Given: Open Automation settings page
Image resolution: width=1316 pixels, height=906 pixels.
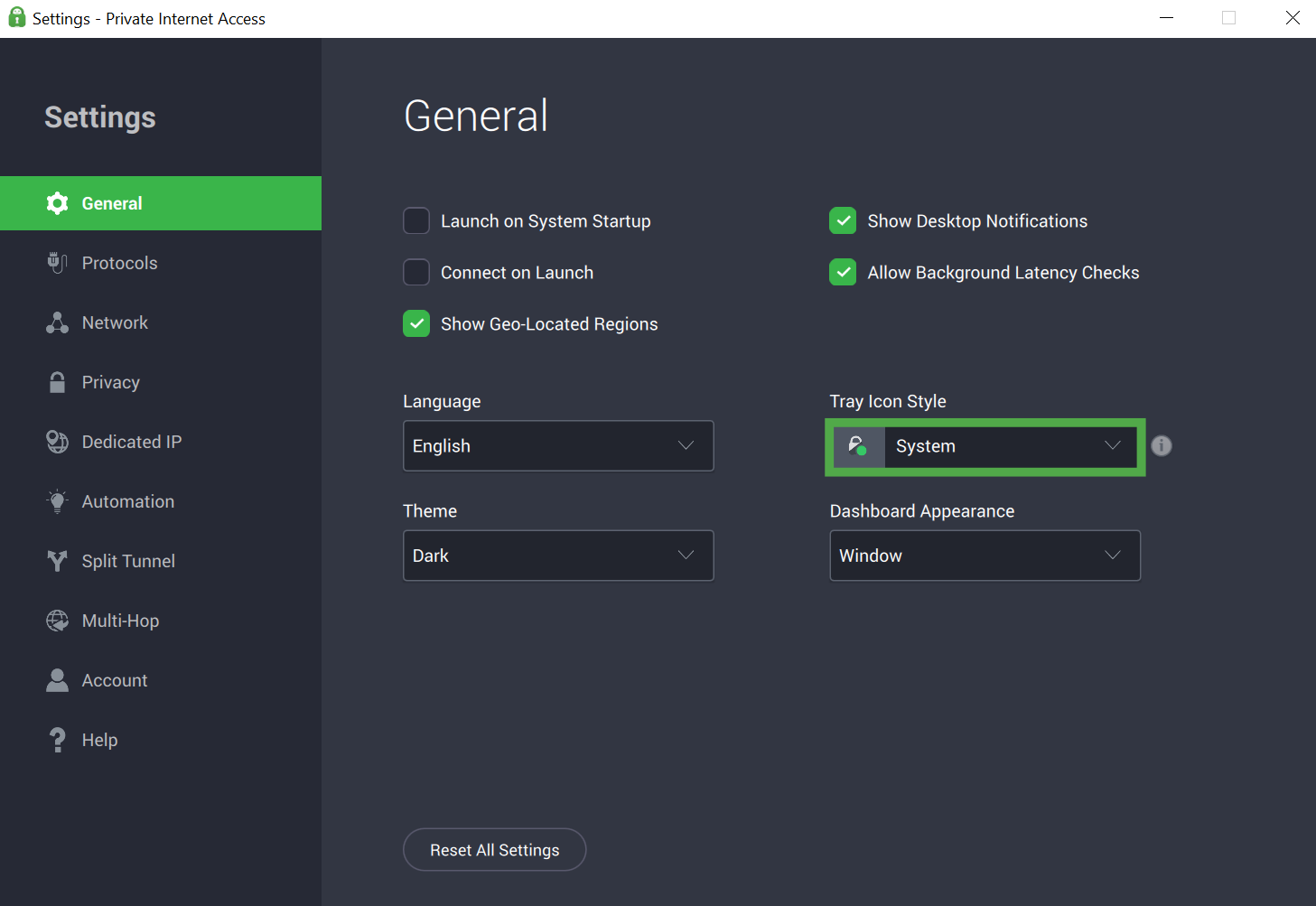Looking at the screenshot, I should (128, 501).
